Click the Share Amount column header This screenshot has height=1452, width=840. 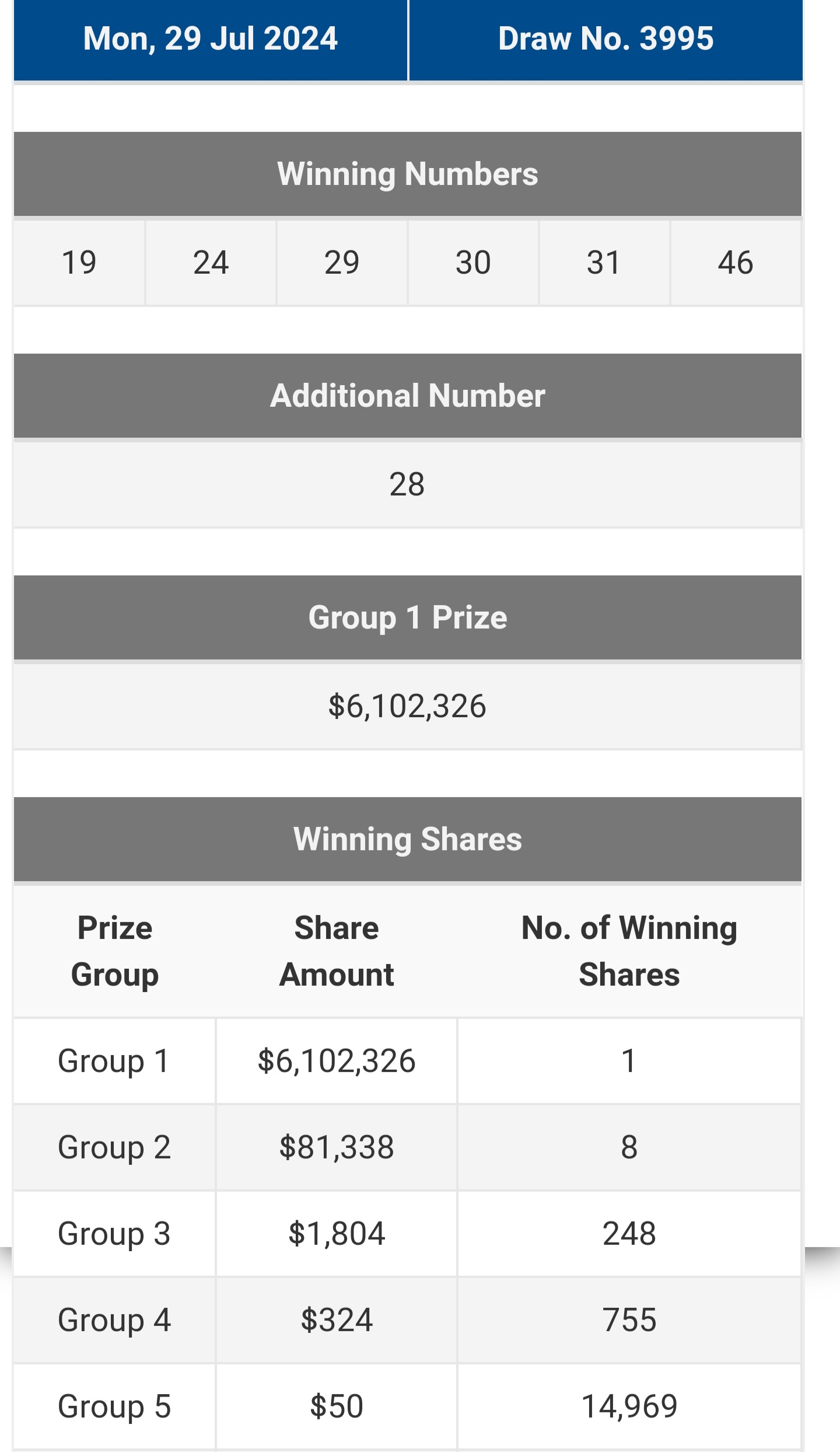click(337, 951)
